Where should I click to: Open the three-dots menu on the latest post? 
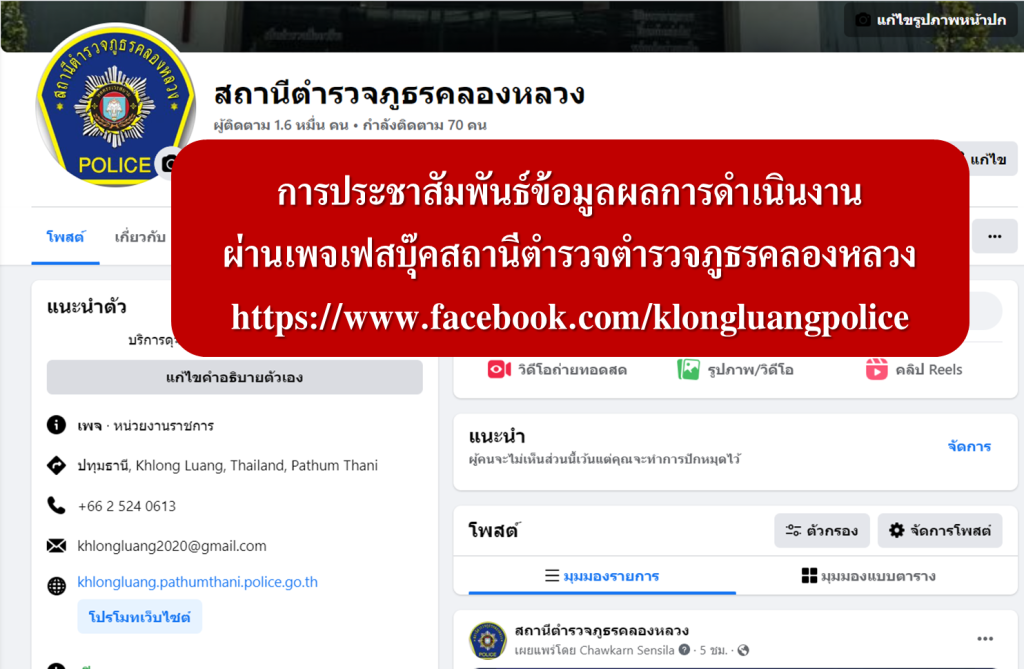click(985, 639)
